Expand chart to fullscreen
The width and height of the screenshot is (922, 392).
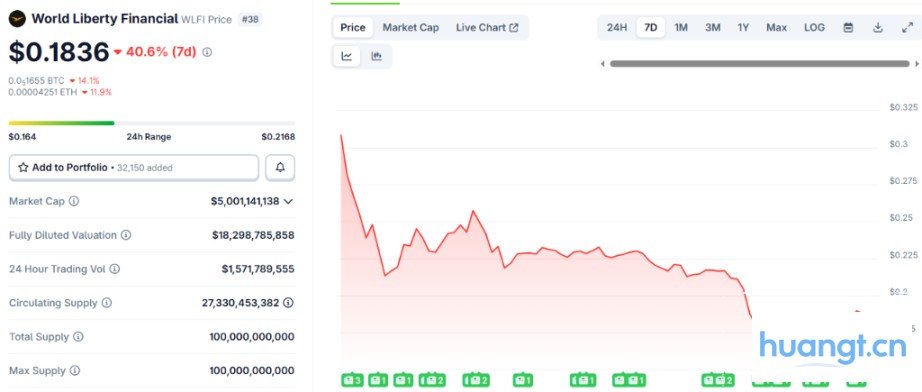tap(907, 28)
